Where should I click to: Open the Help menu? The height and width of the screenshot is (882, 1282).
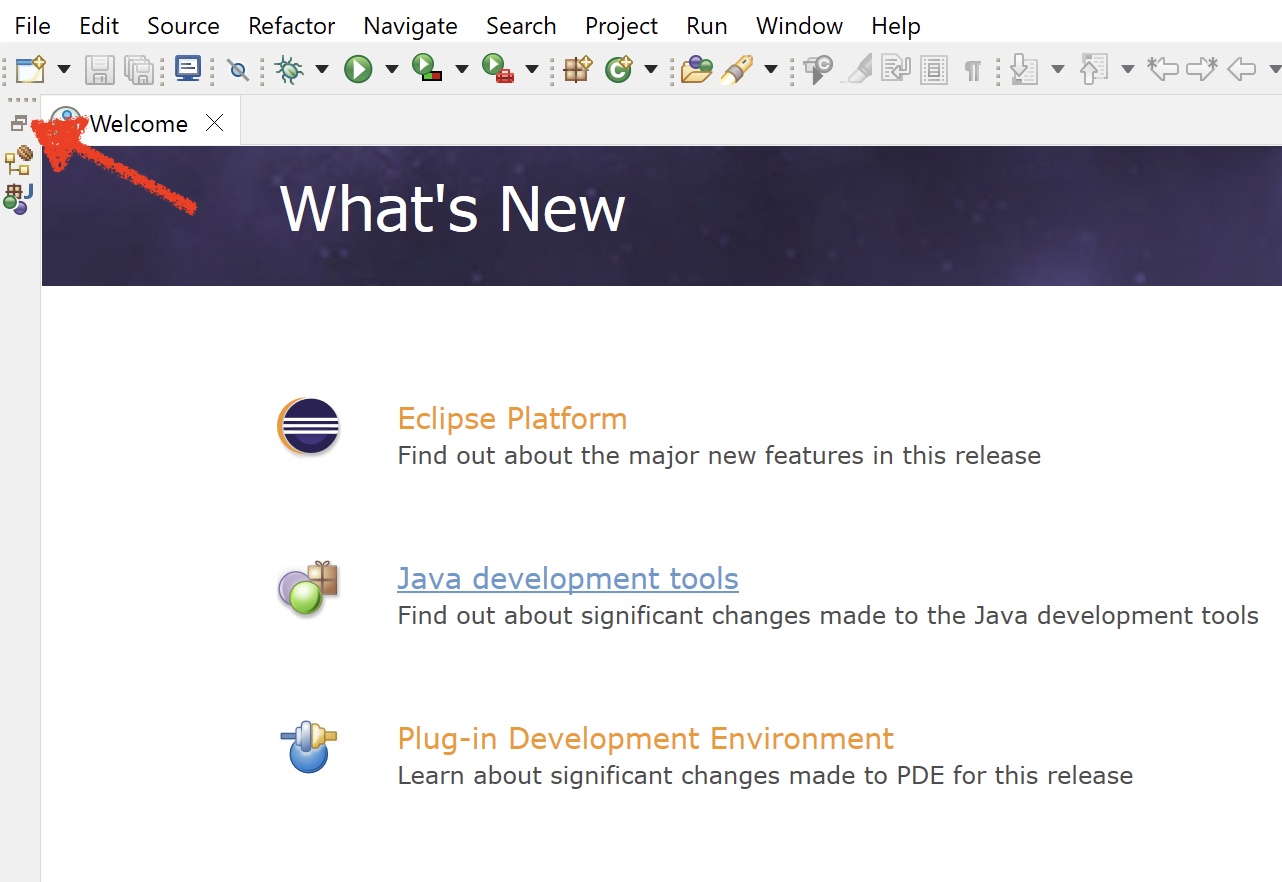tap(895, 26)
